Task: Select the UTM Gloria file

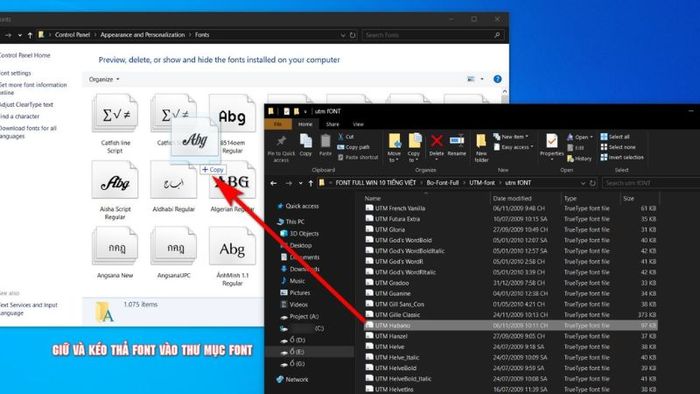Action: tap(511, 230)
